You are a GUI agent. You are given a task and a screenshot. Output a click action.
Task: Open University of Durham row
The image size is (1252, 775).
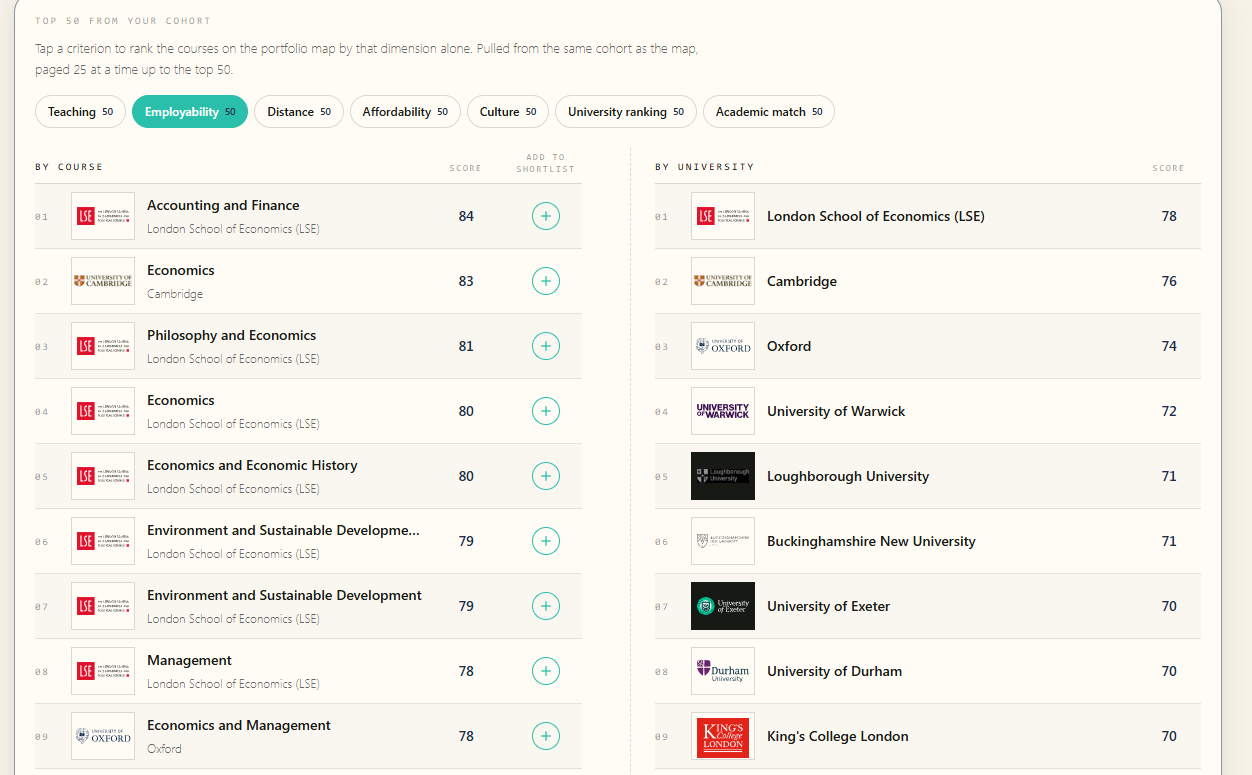click(x=928, y=671)
